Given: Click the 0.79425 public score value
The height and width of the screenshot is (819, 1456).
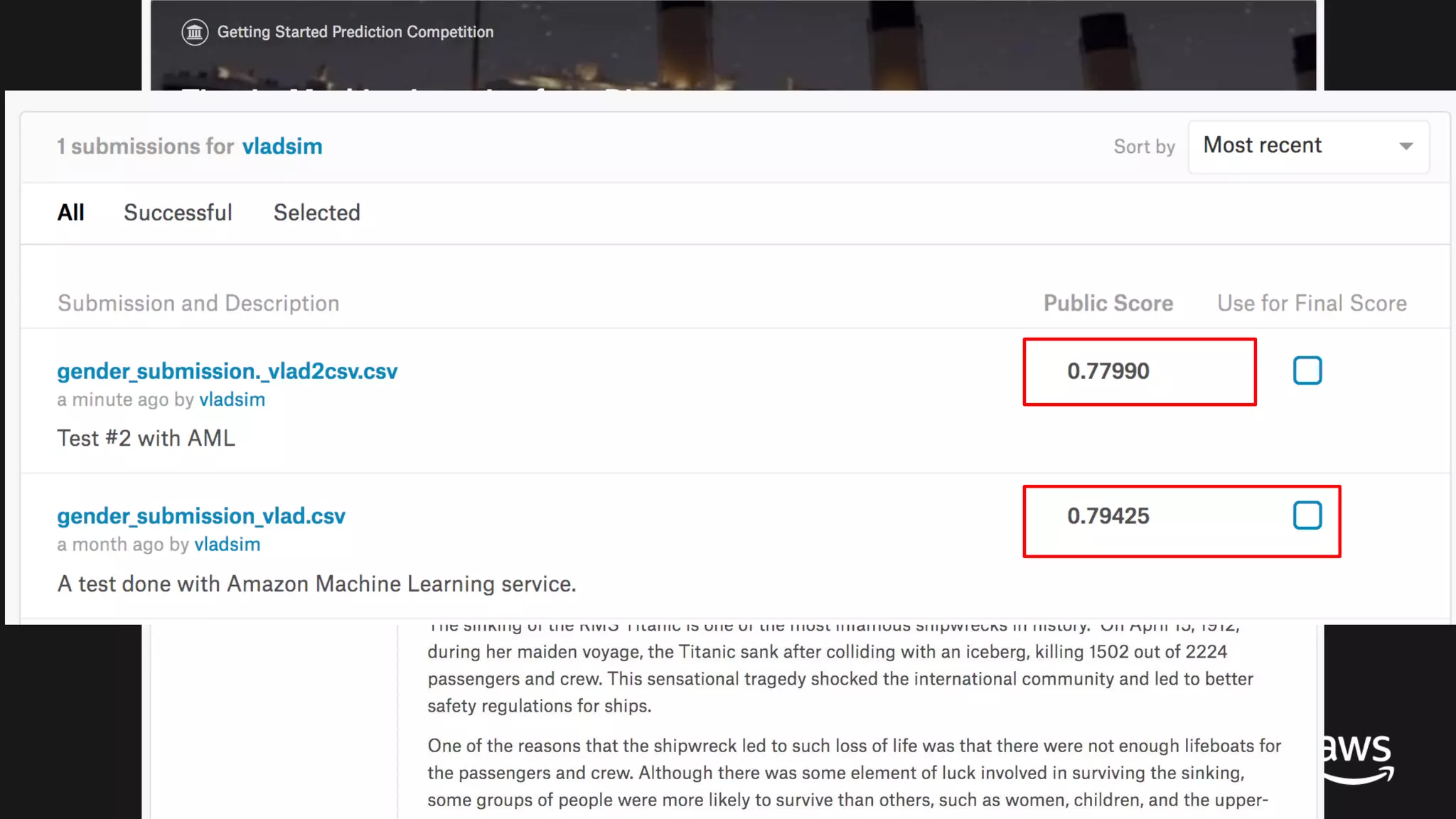Looking at the screenshot, I should 1108,516.
